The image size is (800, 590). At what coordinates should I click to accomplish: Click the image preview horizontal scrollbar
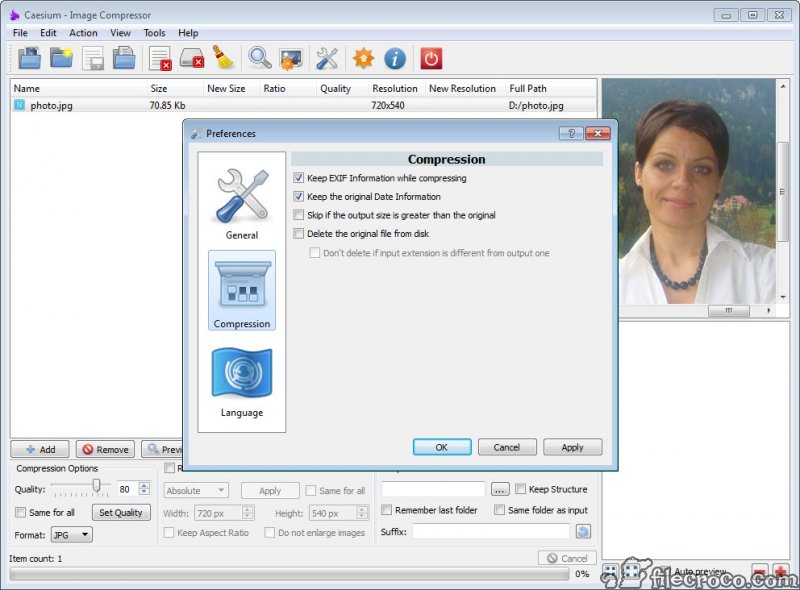(x=729, y=310)
